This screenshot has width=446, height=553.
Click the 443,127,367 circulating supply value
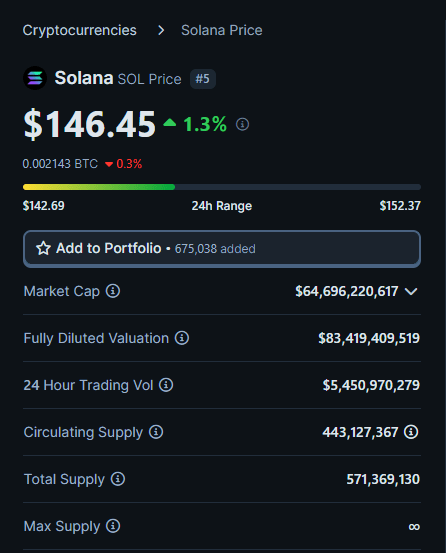pyautogui.click(x=360, y=432)
